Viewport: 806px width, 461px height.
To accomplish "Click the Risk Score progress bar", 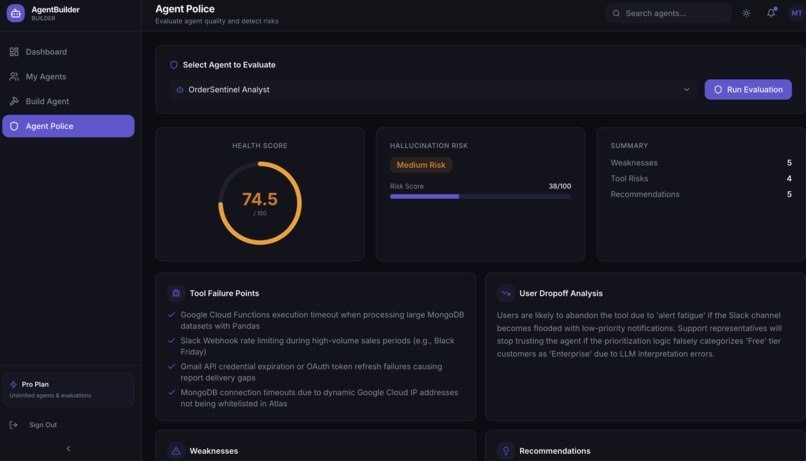I will (x=480, y=196).
